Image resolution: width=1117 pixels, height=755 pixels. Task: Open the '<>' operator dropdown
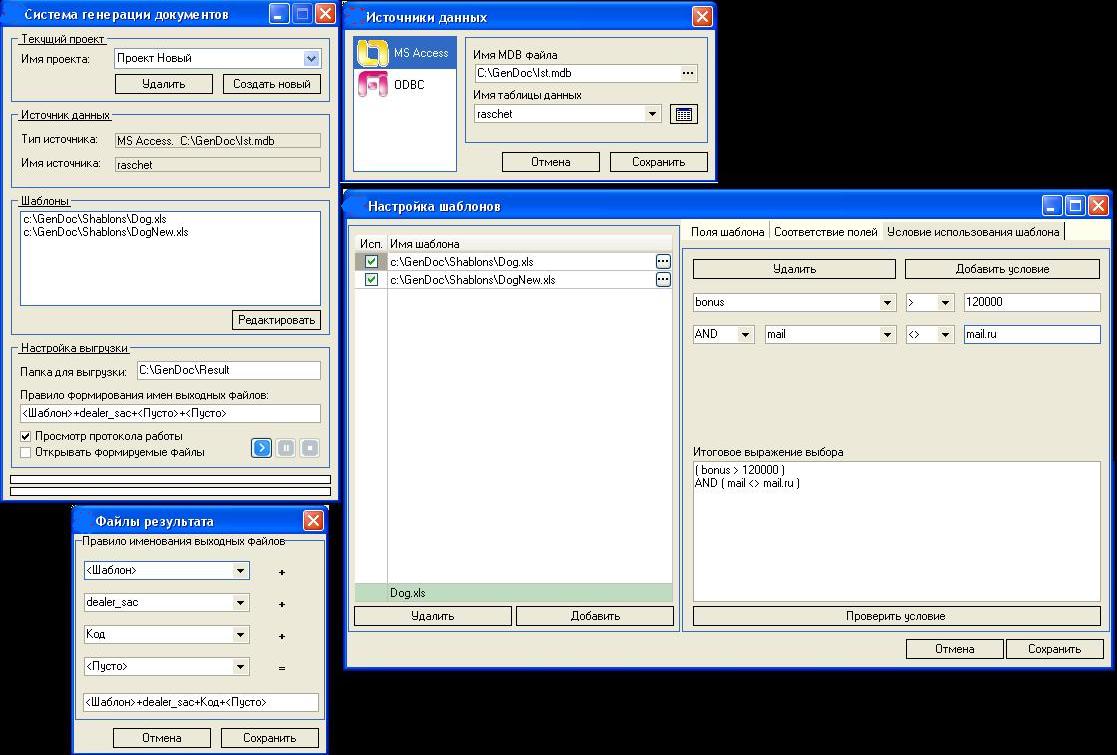[945, 334]
